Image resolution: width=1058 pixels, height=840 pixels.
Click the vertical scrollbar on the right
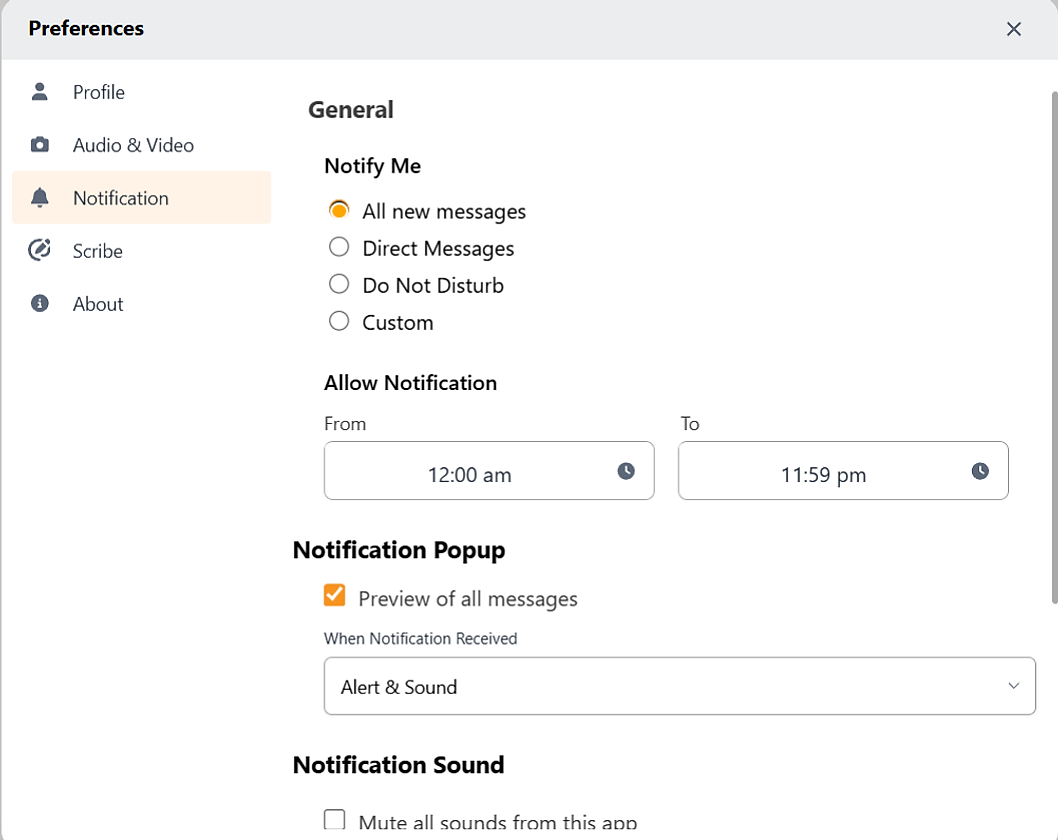point(1054,347)
